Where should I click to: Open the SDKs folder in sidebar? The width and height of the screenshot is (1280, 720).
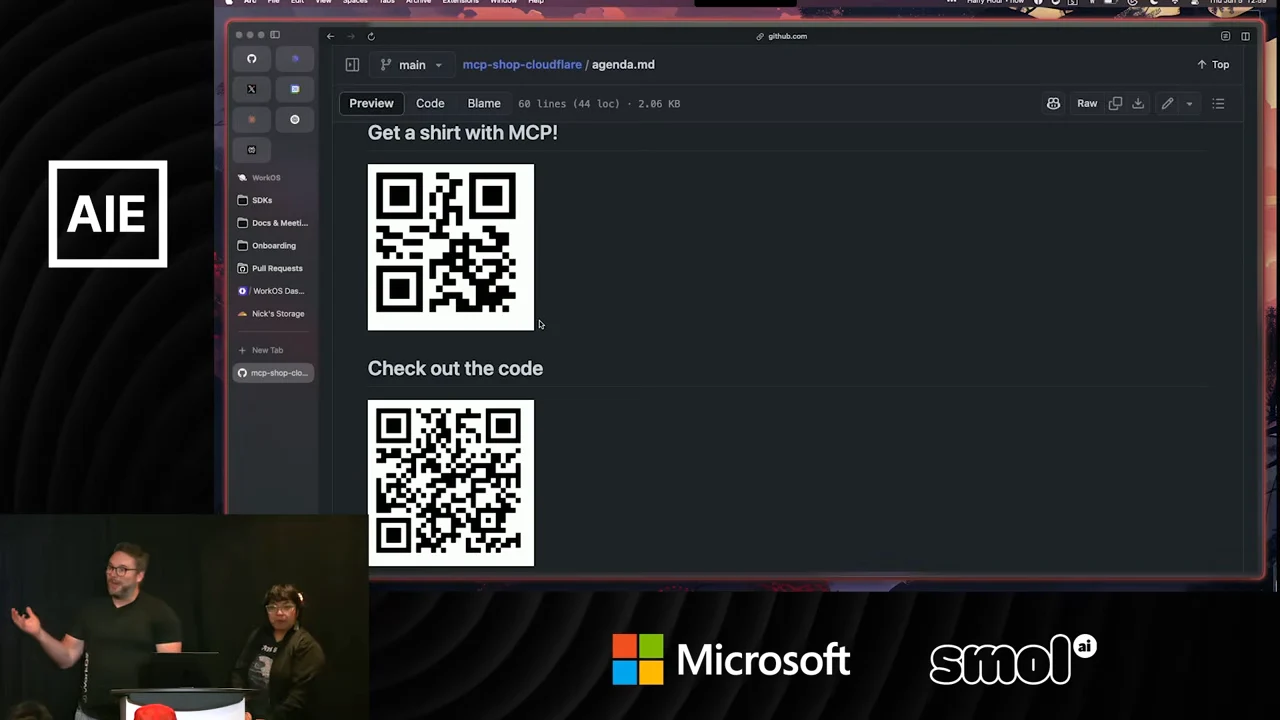pos(273,200)
